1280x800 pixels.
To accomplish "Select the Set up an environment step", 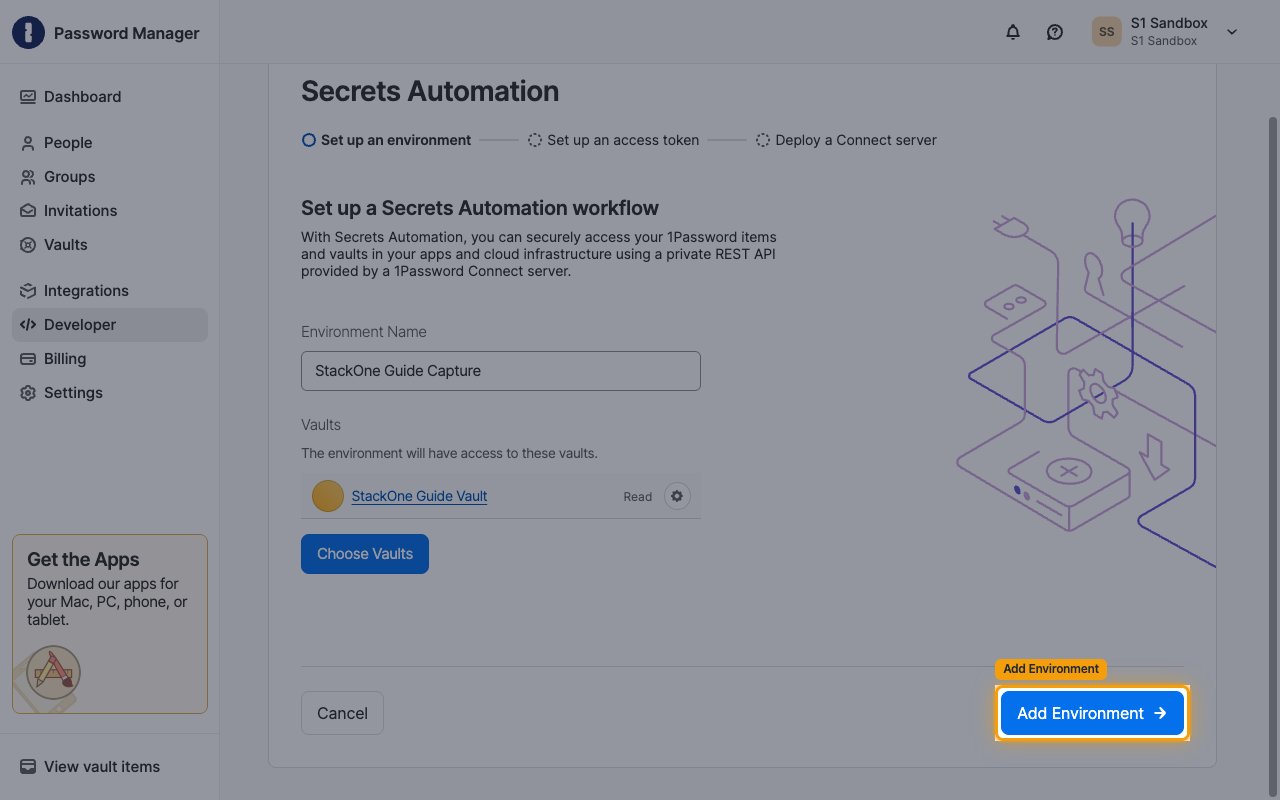I will [386, 141].
